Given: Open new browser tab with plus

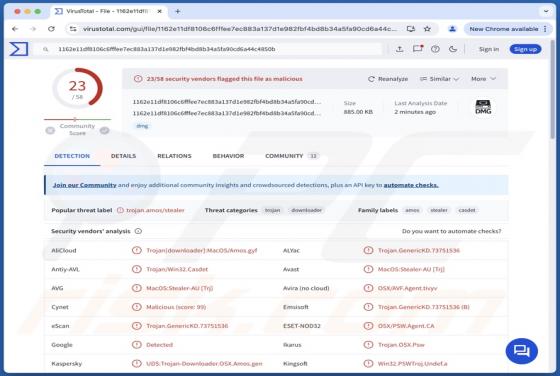Looking at the screenshot, I should click(x=178, y=11).
